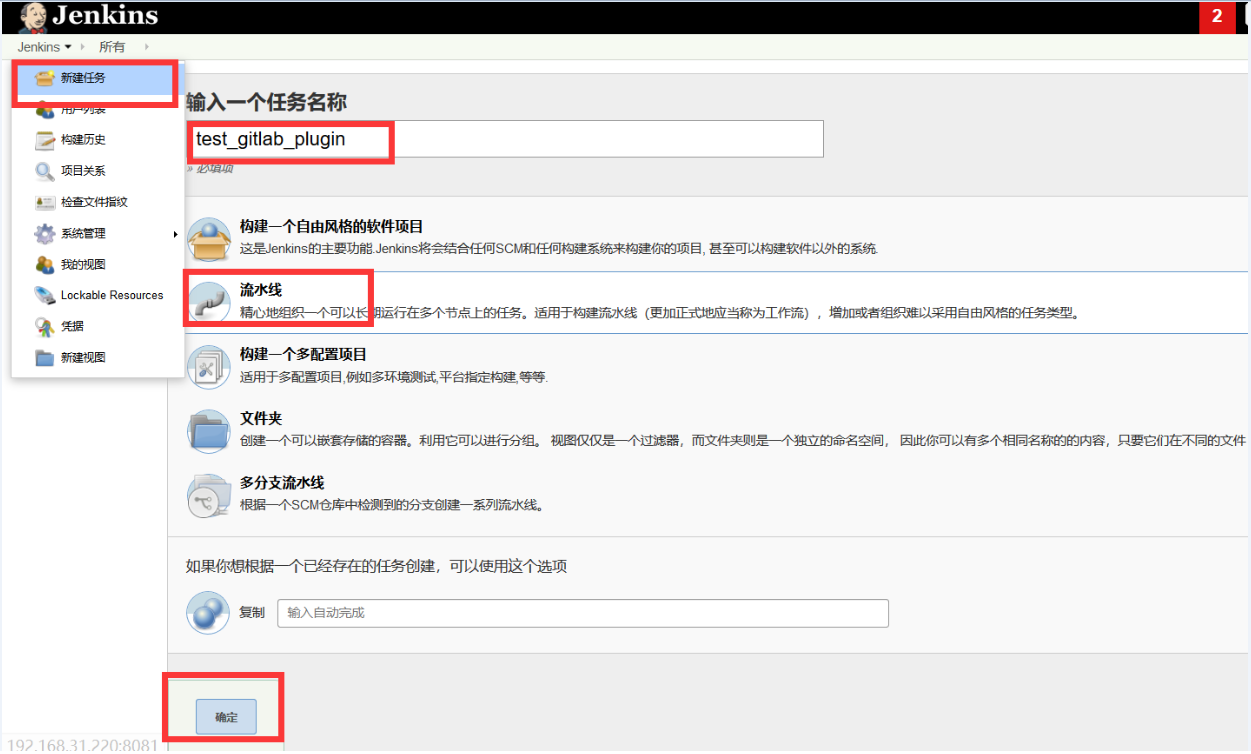The width and height of the screenshot is (1251, 754).
Task: Select 多分支流水线 option title
Action: tap(282, 482)
